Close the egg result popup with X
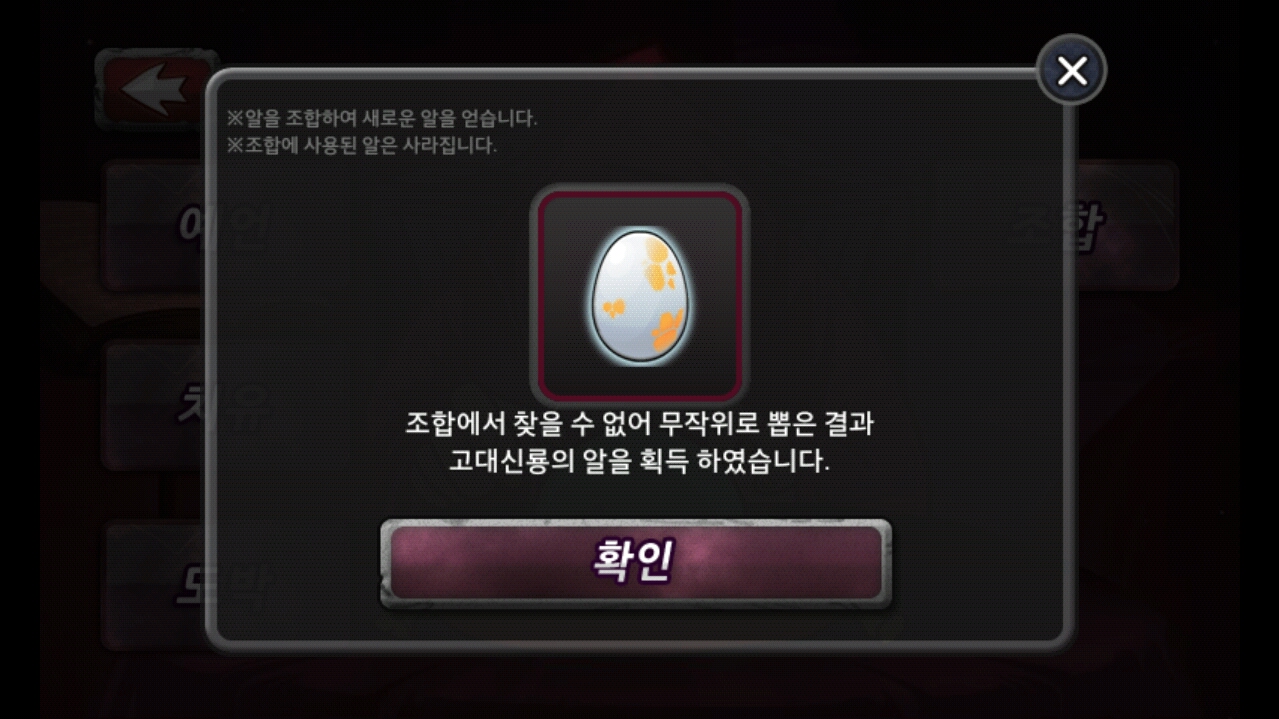Image resolution: width=1279 pixels, height=719 pixels. coord(1071,70)
